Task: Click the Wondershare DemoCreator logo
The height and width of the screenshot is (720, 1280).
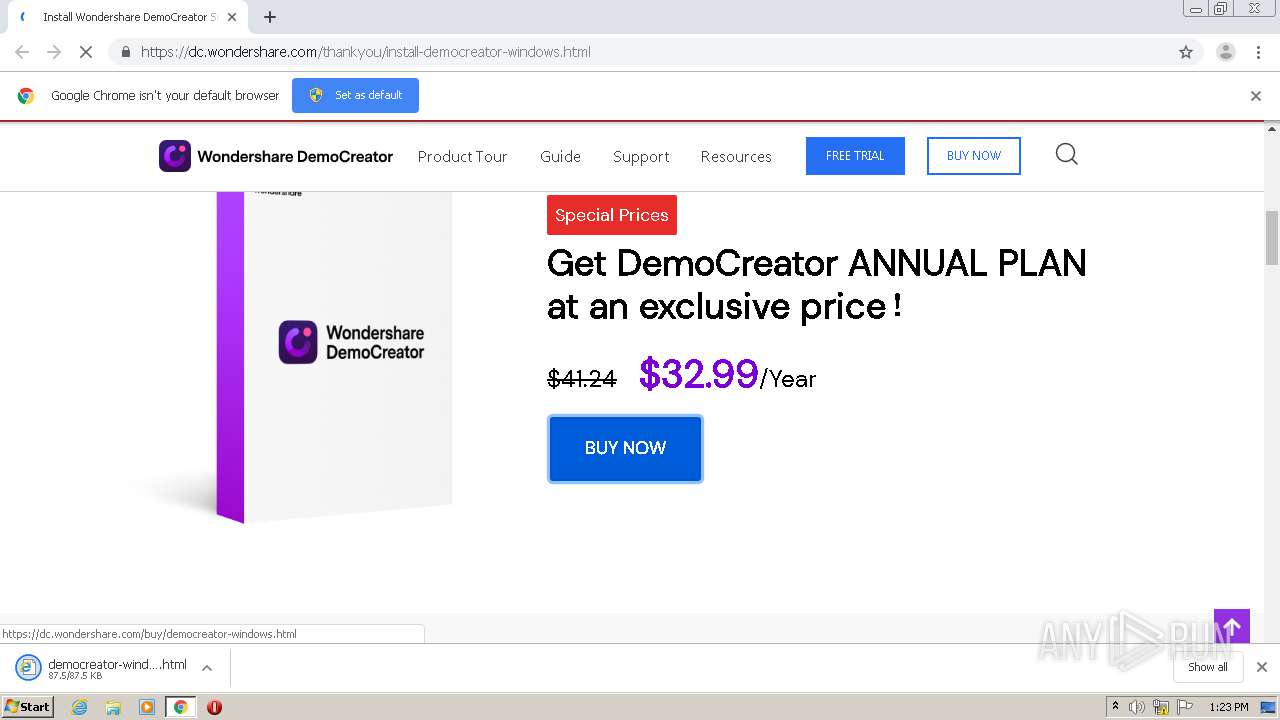Action: [x=276, y=156]
